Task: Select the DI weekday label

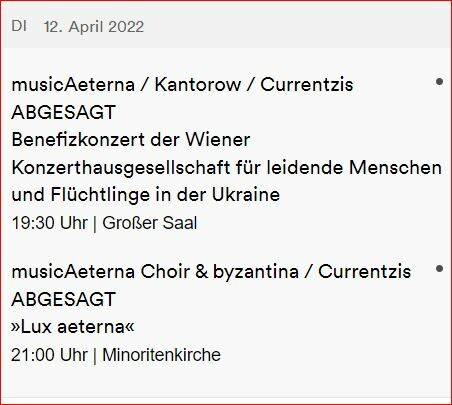Action: (19, 26)
